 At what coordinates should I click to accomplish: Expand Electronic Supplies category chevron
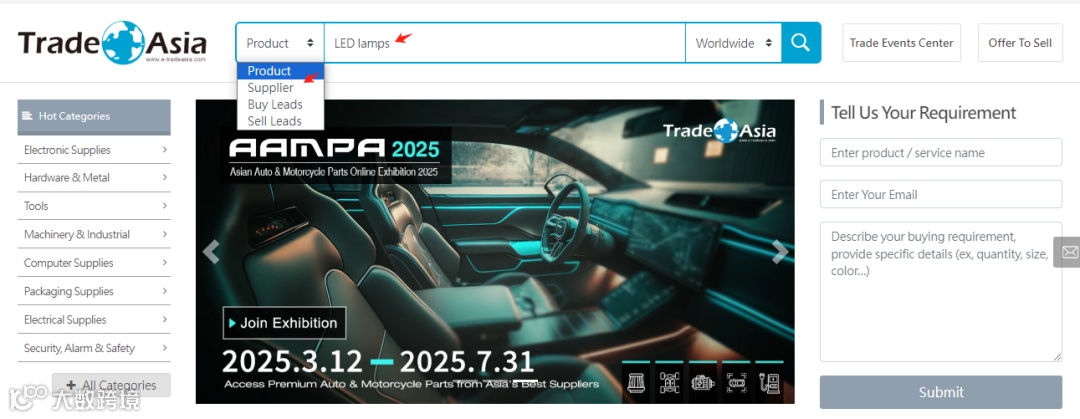click(165, 149)
